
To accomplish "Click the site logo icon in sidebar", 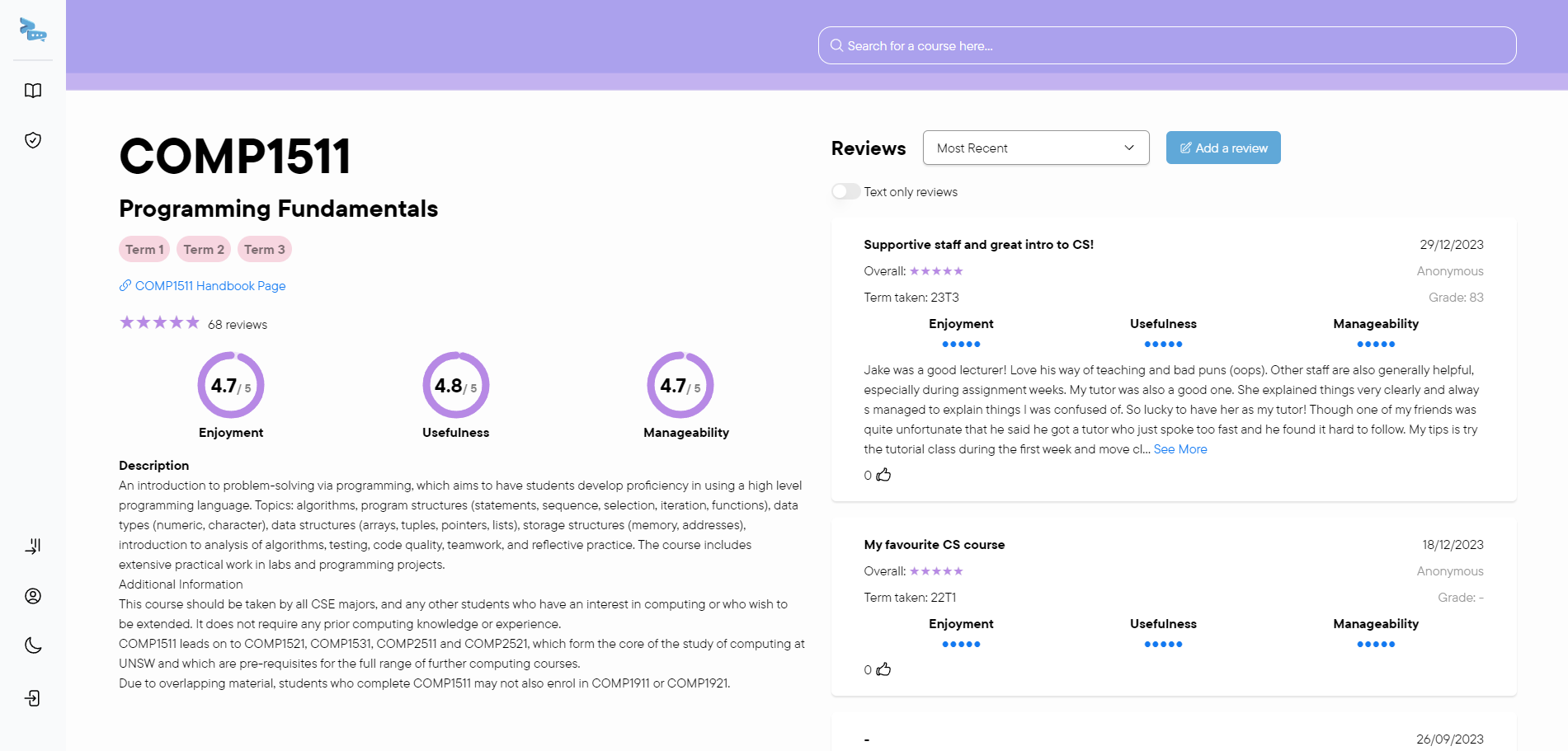I will pos(33,30).
